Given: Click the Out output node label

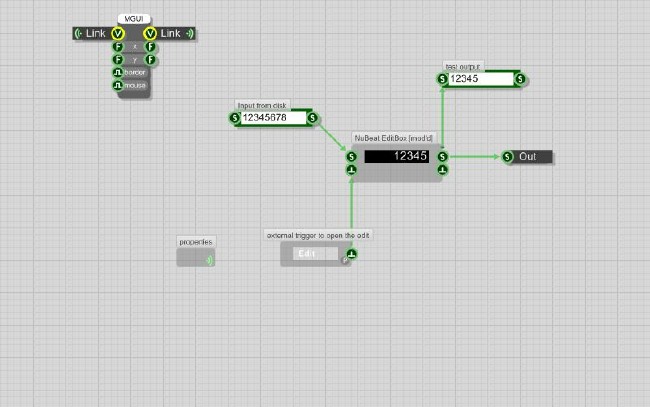Looking at the screenshot, I should [x=532, y=156].
